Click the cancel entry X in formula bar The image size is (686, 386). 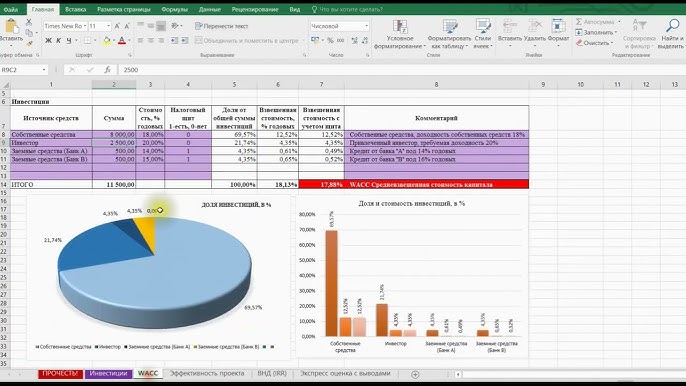point(72,70)
